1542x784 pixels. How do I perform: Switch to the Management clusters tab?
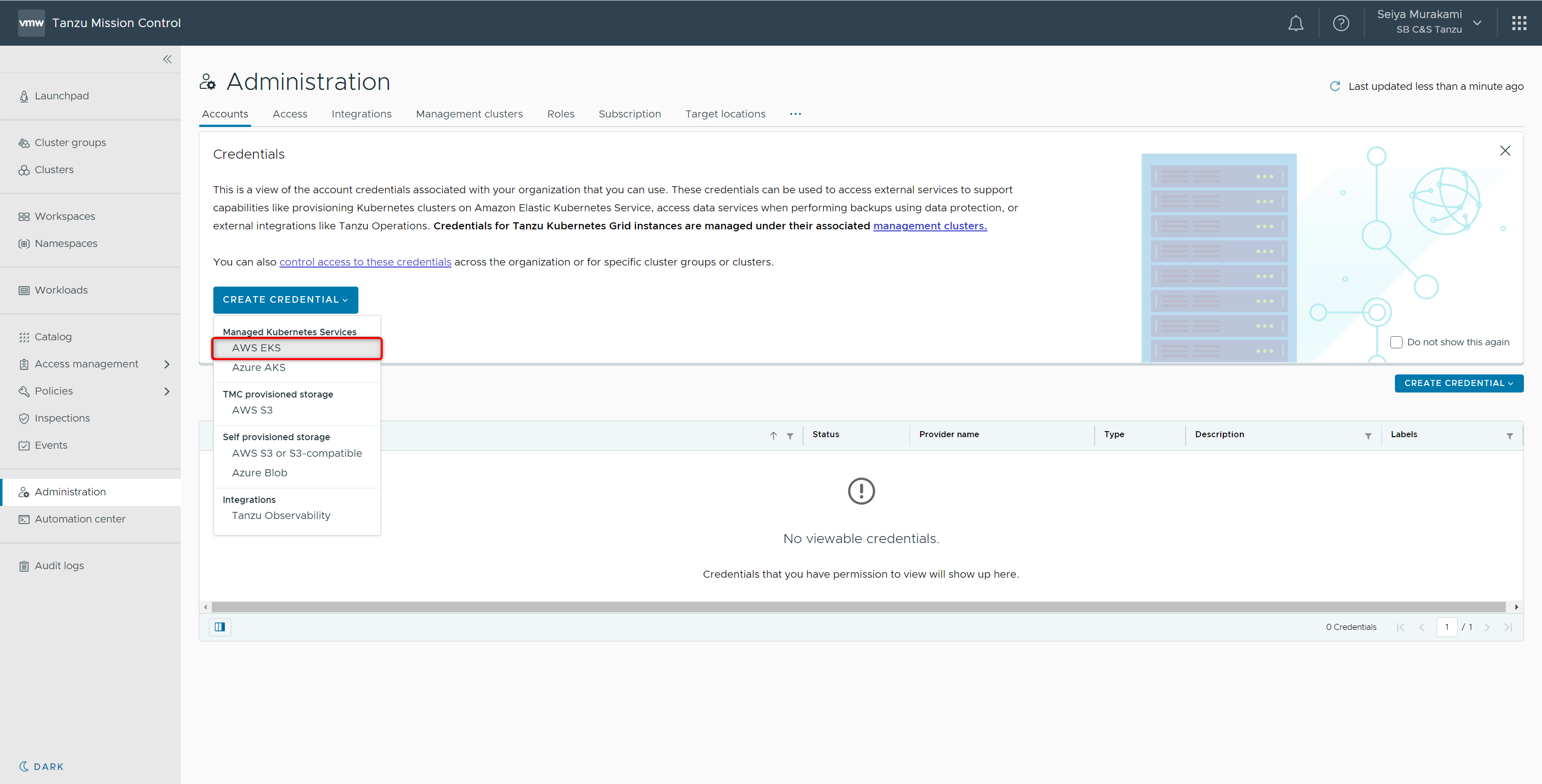tap(469, 114)
